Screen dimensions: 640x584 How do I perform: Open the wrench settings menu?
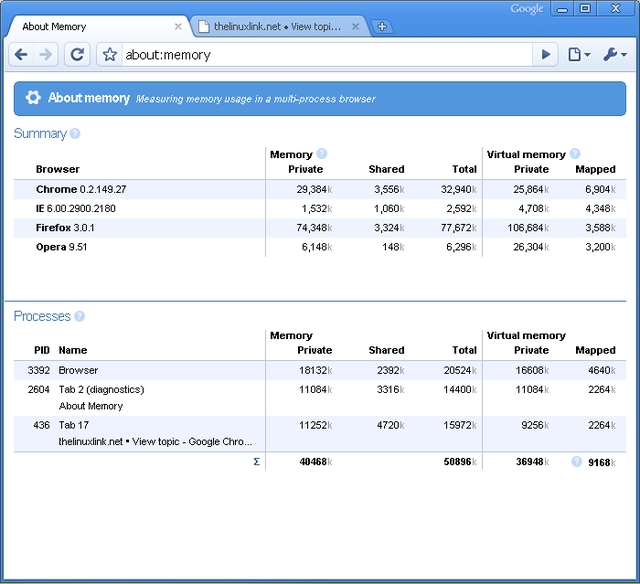point(615,54)
